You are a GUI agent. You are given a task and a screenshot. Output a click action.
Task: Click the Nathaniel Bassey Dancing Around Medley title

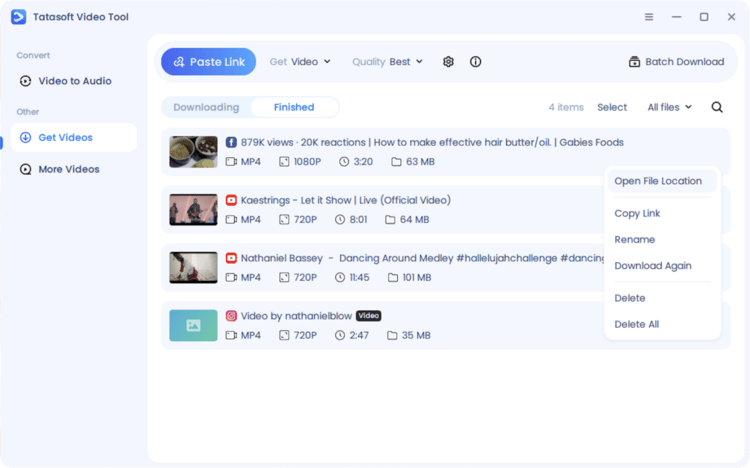pos(422,258)
